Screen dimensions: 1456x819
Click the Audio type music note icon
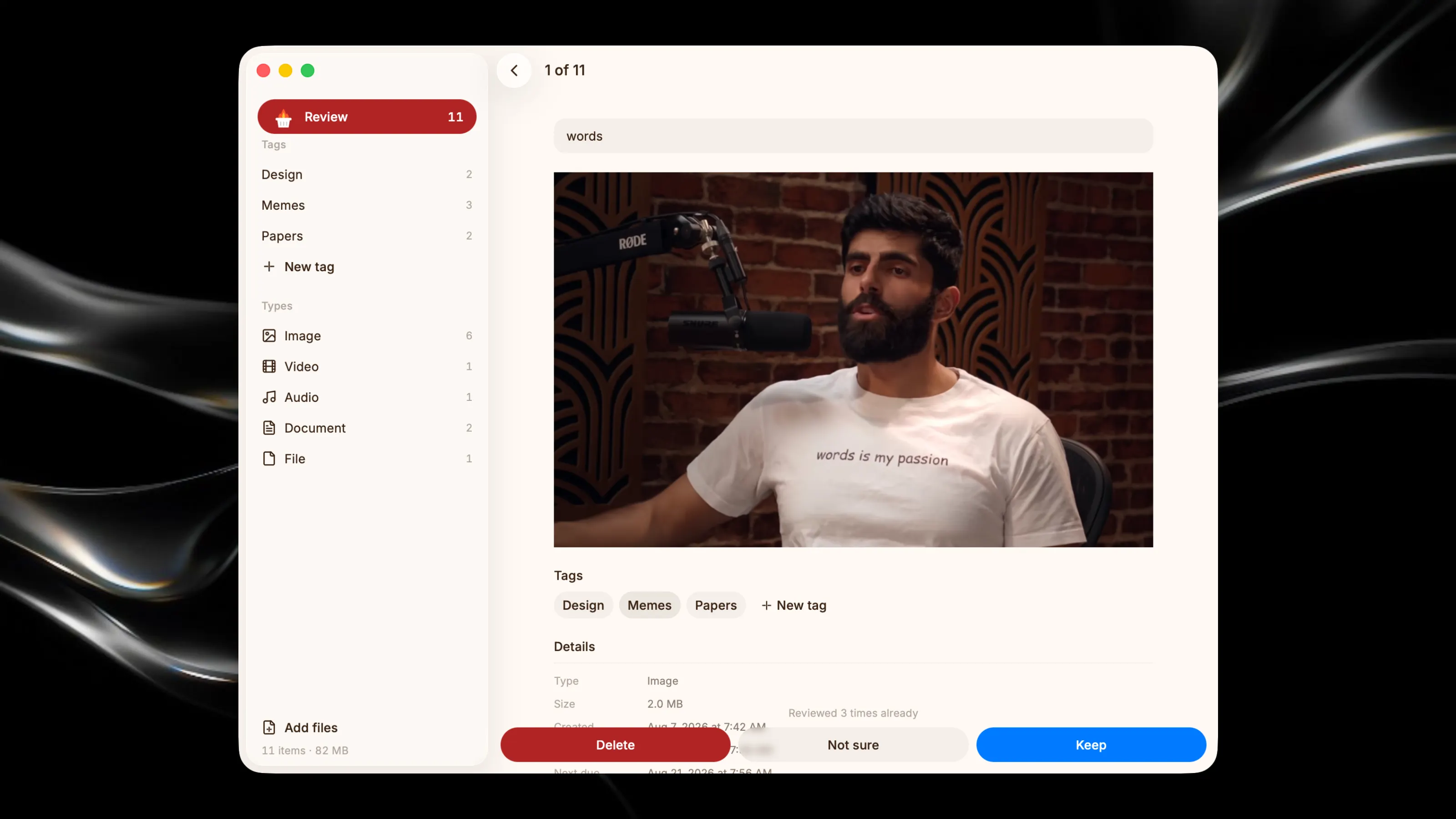pyautogui.click(x=269, y=397)
